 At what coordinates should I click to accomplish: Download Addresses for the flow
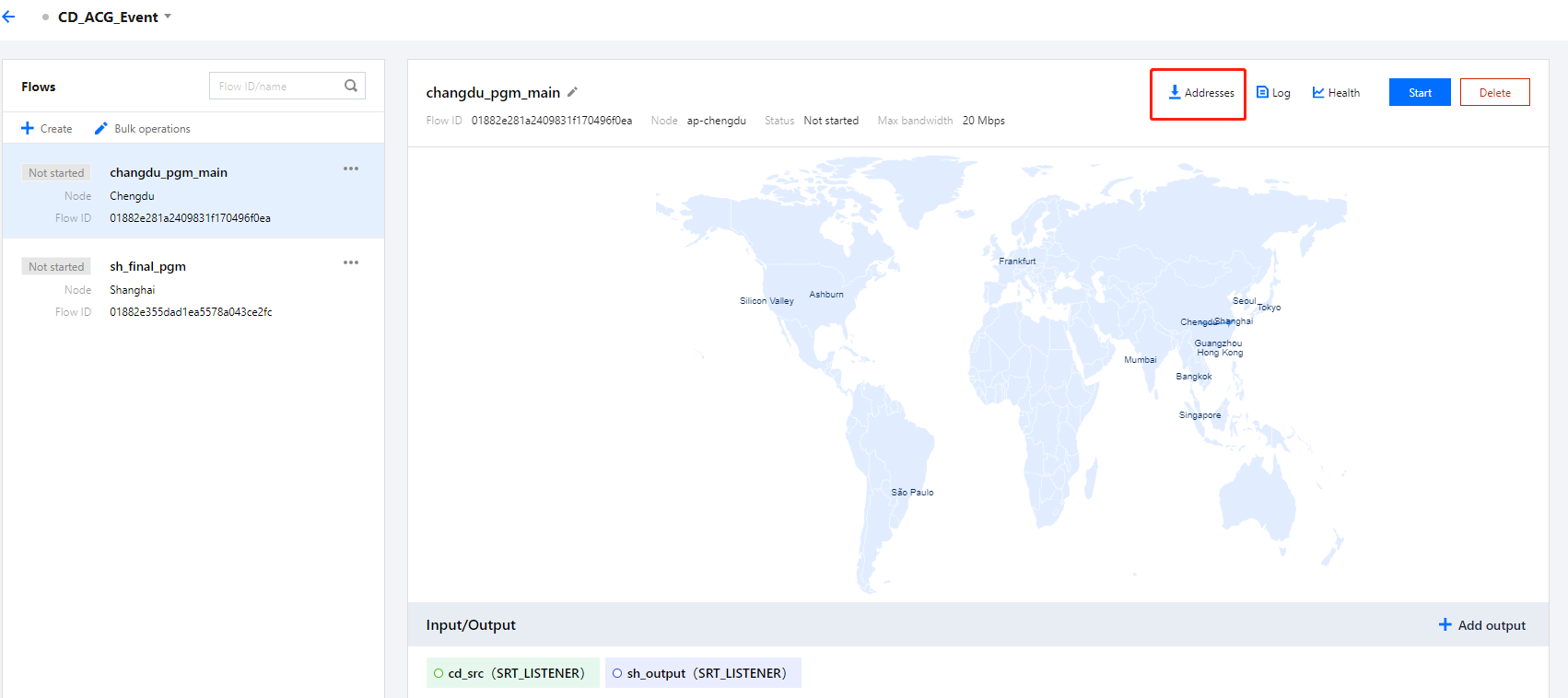[x=1200, y=93]
